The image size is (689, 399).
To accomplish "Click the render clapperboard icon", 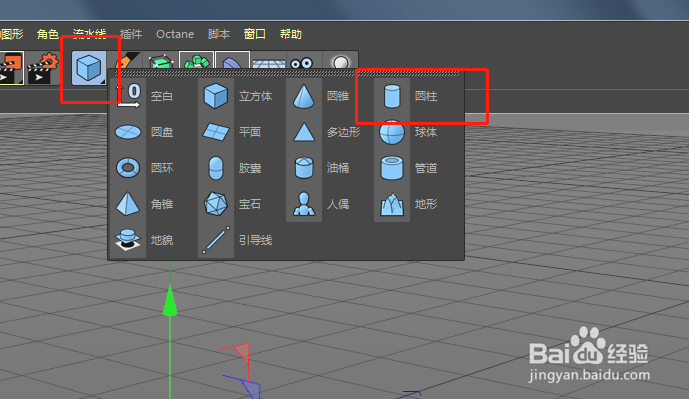I will 11,68.
